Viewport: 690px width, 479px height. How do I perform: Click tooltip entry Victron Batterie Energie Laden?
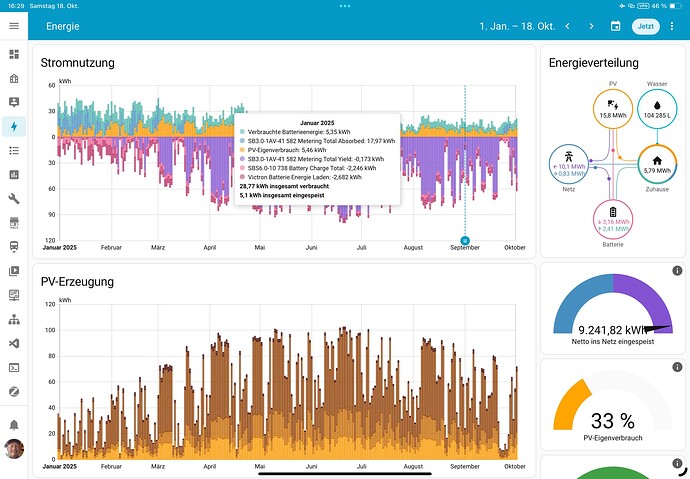[301, 177]
